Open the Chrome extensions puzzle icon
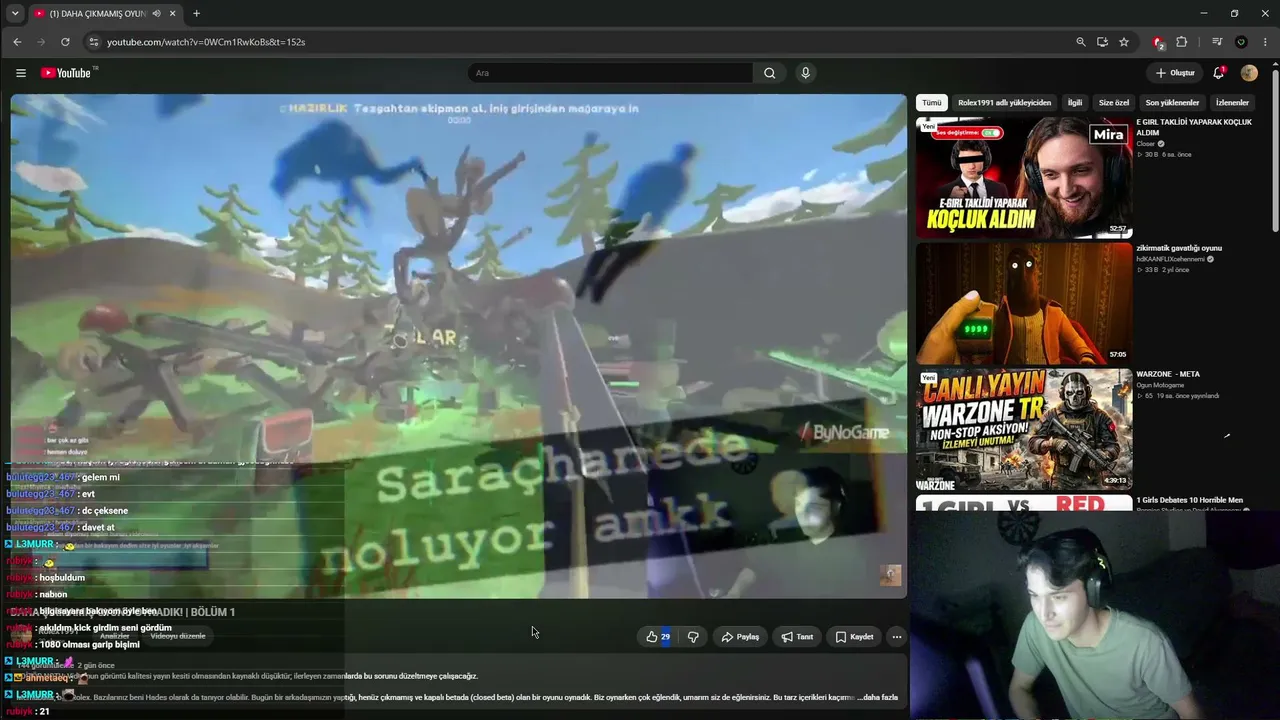 [x=1182, y=42]
